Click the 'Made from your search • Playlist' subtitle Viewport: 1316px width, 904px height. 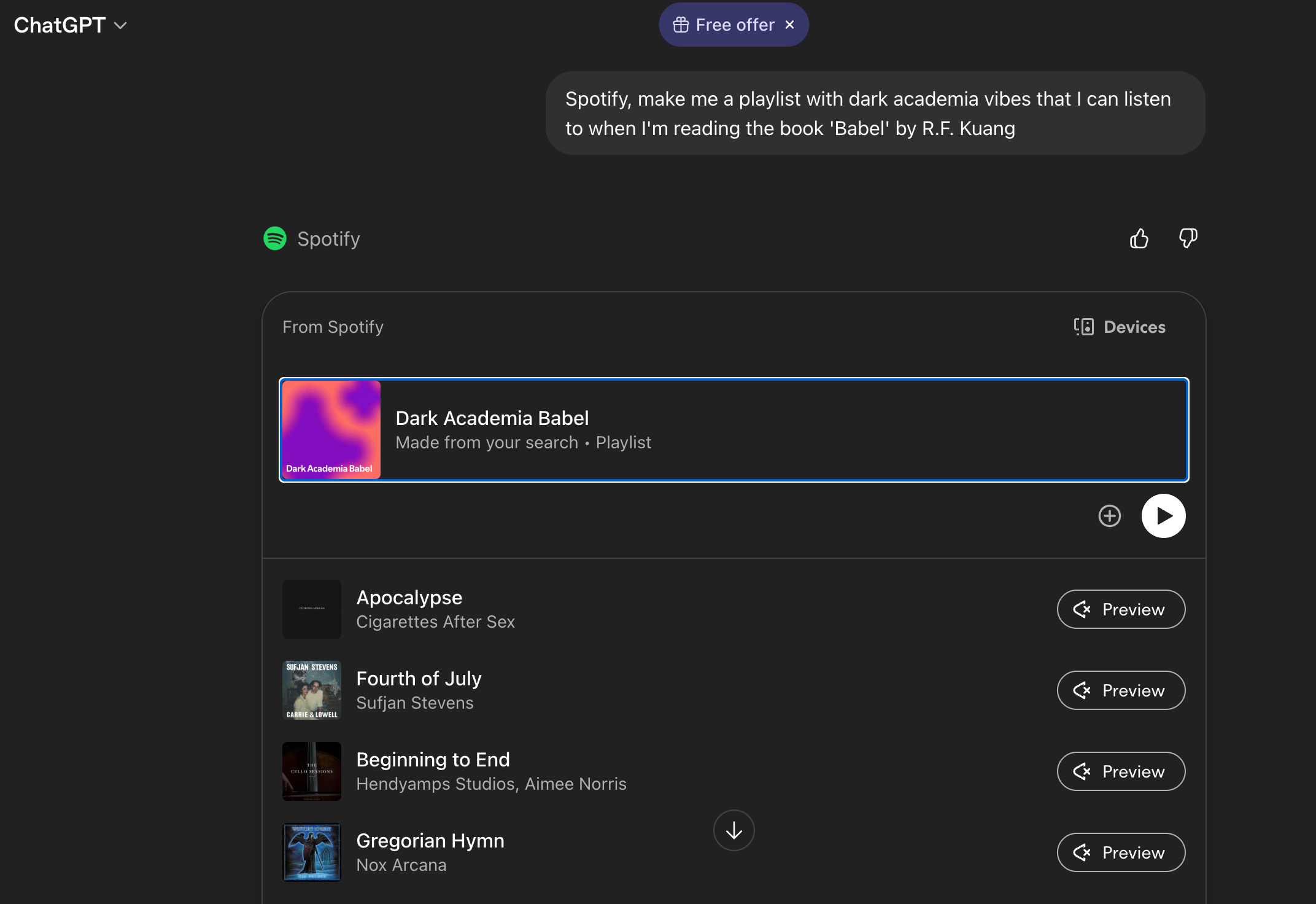pos(523,443)
